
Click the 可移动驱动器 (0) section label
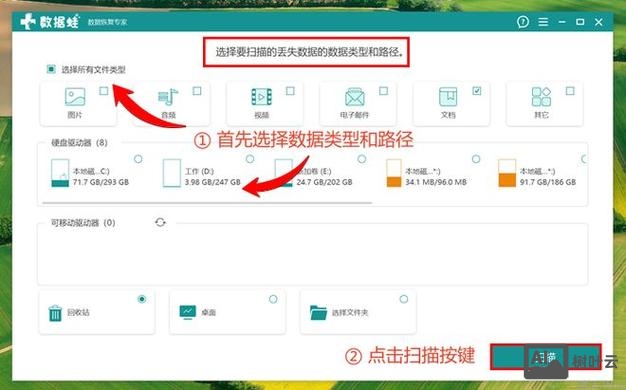point(83,223)
